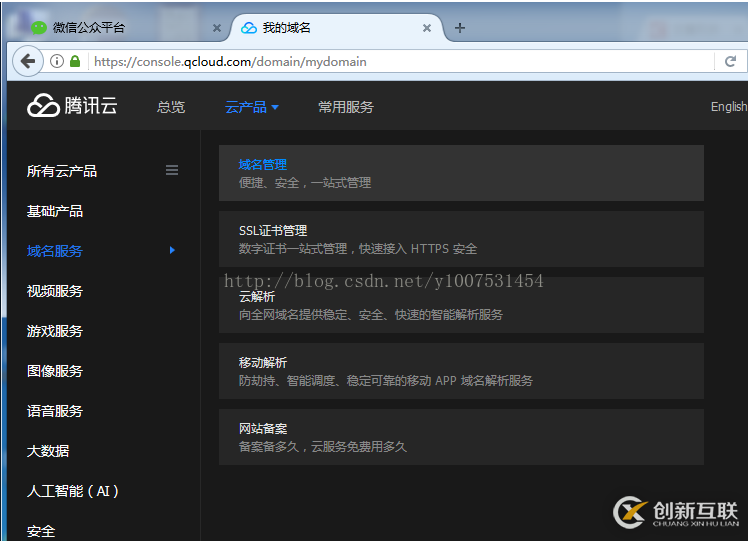Reload the page with the refresh icon

pos(730,61)
